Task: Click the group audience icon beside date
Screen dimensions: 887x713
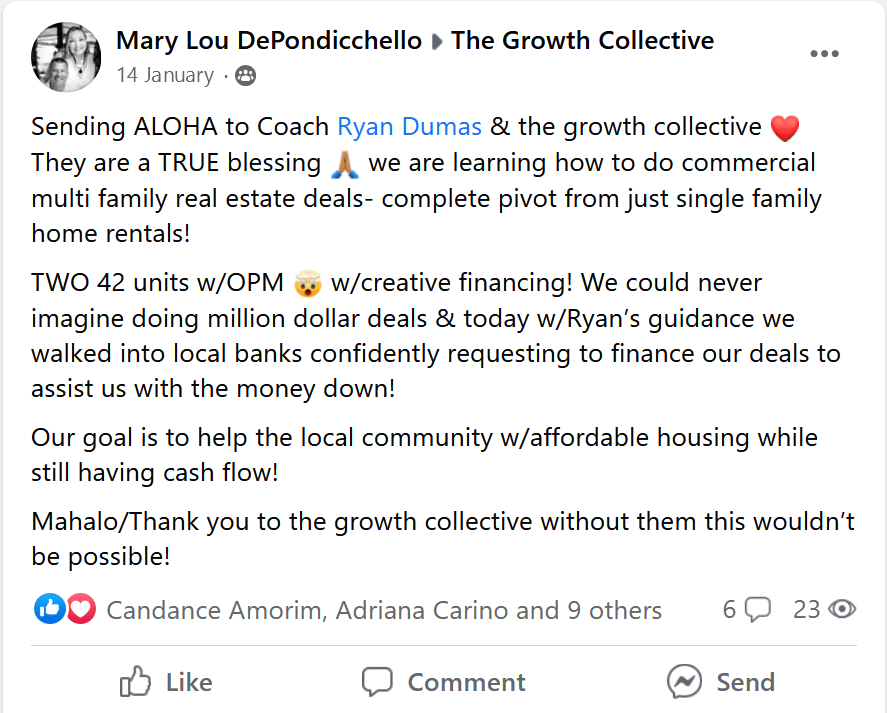Action: [x=246, y=75]
